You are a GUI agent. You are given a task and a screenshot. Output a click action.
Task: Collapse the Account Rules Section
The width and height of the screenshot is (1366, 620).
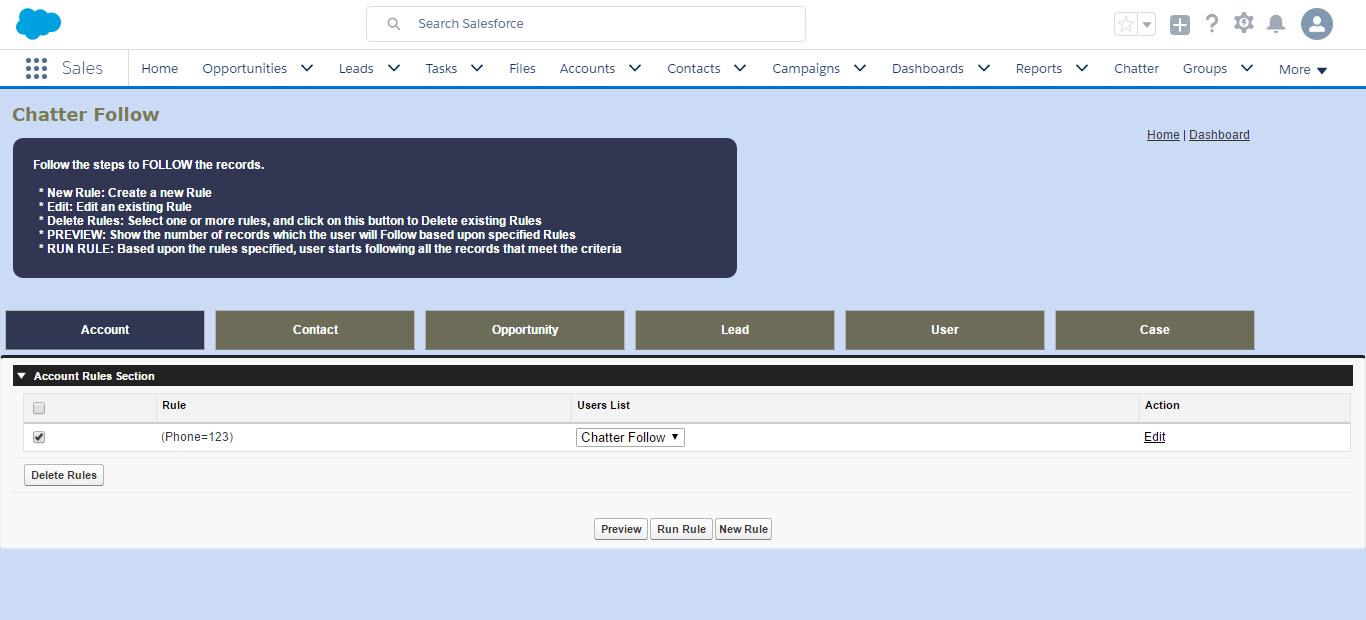click(21, 376)
